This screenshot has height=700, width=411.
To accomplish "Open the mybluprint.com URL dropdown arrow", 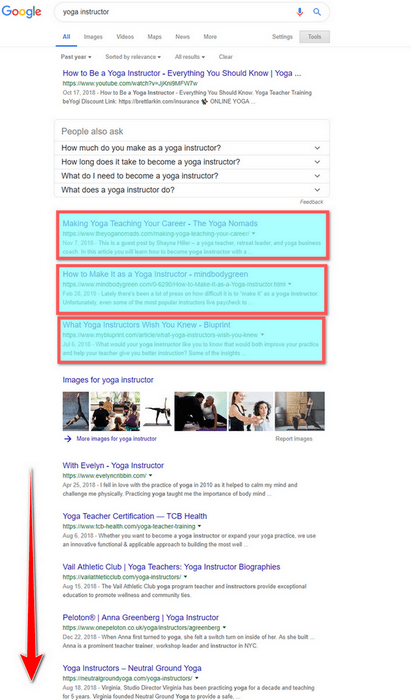I will pos(262,335).
